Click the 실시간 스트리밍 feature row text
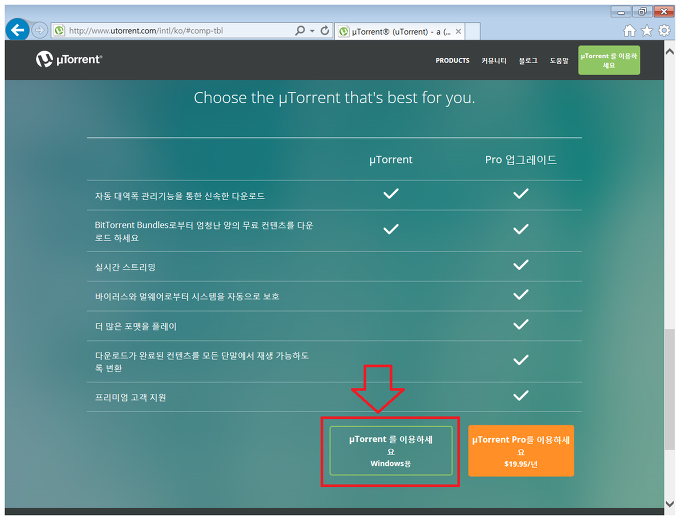This screenshot has width=680, height=520. [125, 267]
